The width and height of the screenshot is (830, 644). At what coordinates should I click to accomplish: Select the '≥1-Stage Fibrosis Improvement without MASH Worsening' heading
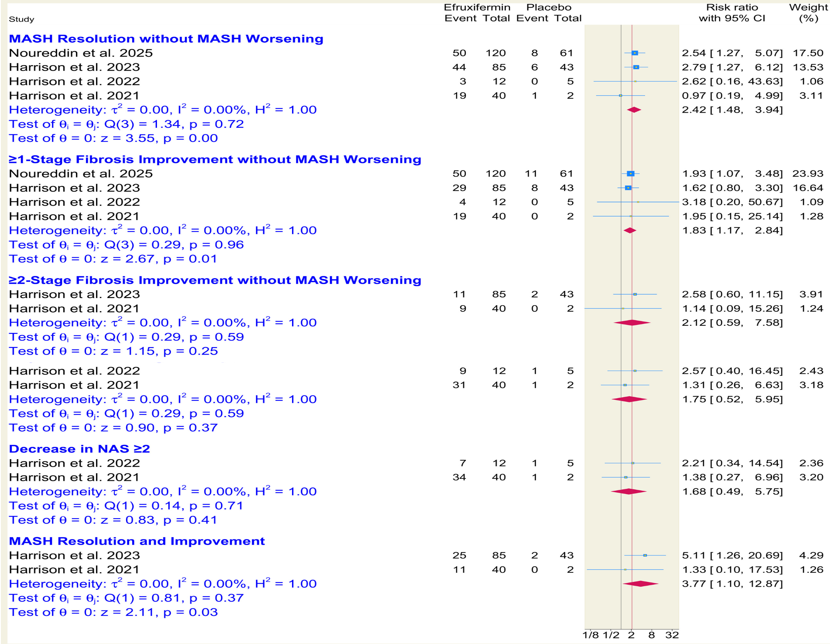pos(215,159)
